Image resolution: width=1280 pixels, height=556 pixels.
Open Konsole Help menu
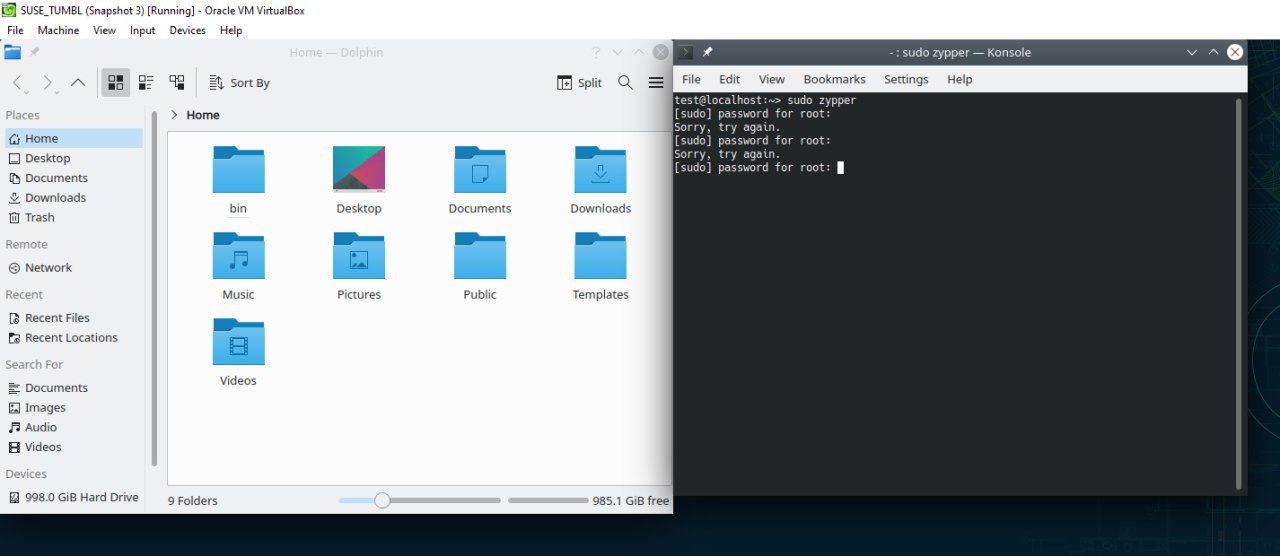[959, 79]
